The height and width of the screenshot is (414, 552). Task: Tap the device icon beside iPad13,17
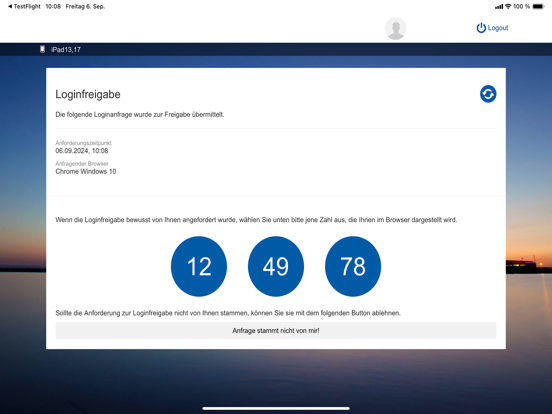point(42,49)
